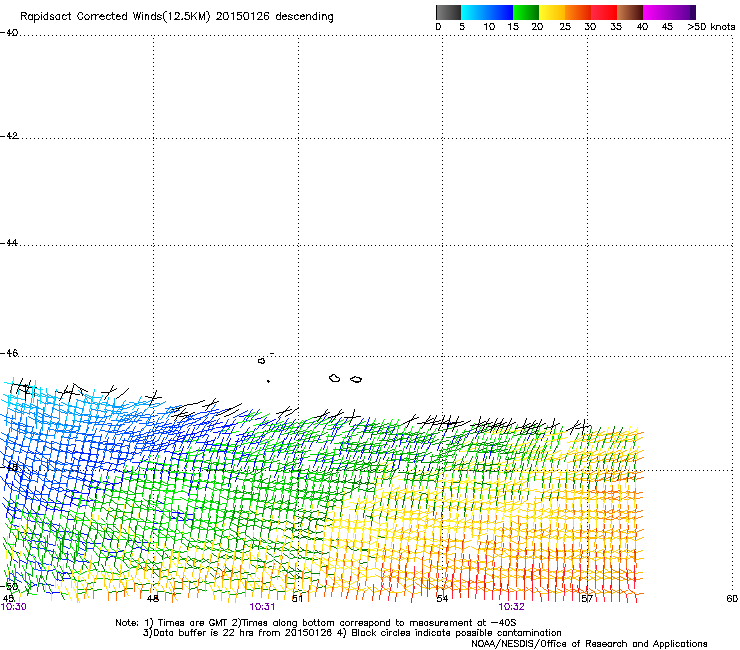Click the green 15-20 knots color segment
The width and height of the screenshot is (740, 650).
pyautogui.click(x=526, y=12)
